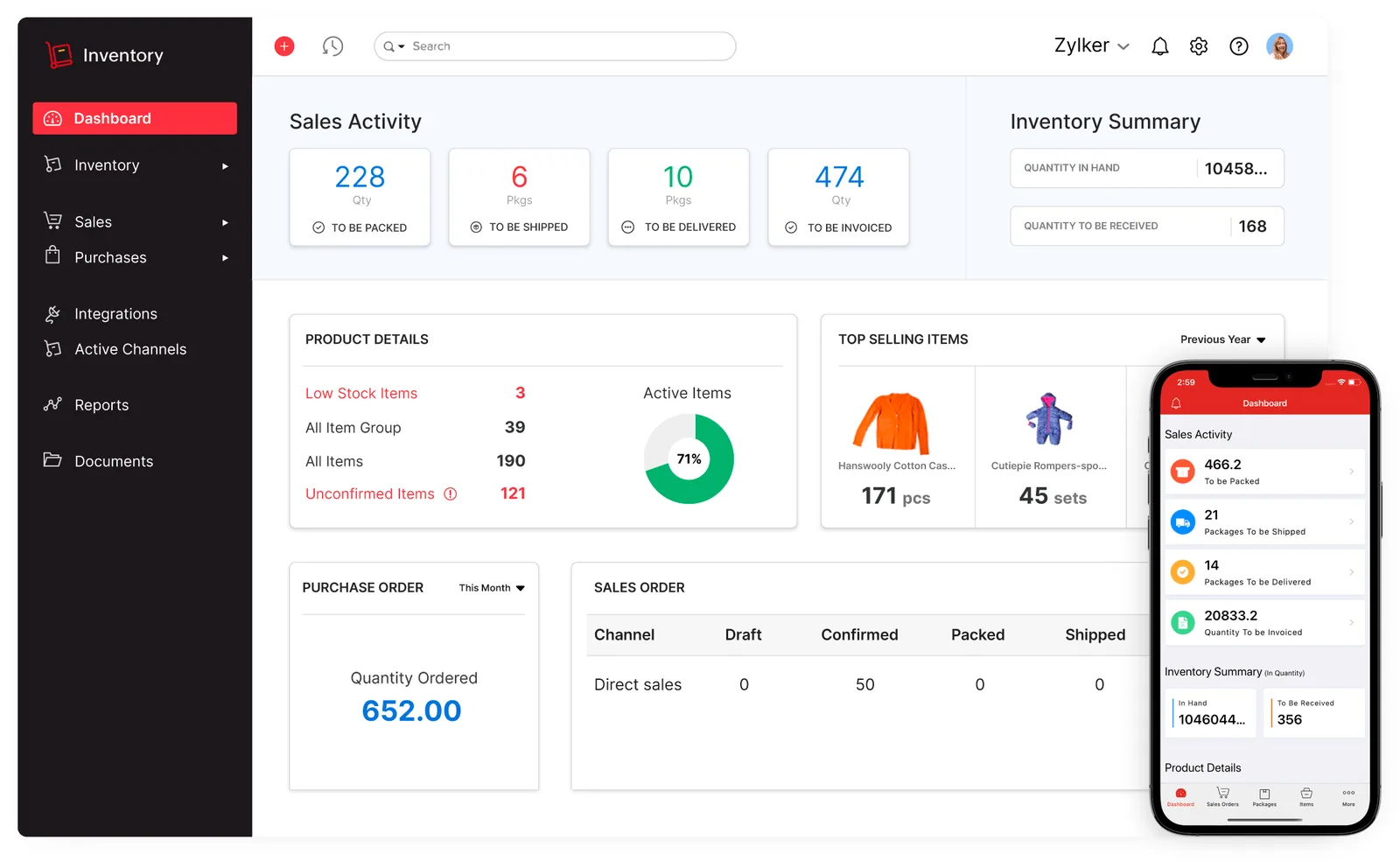Click the 71% Active Items donut chart
Screen dimensions: 1400x861
point(689,459)
